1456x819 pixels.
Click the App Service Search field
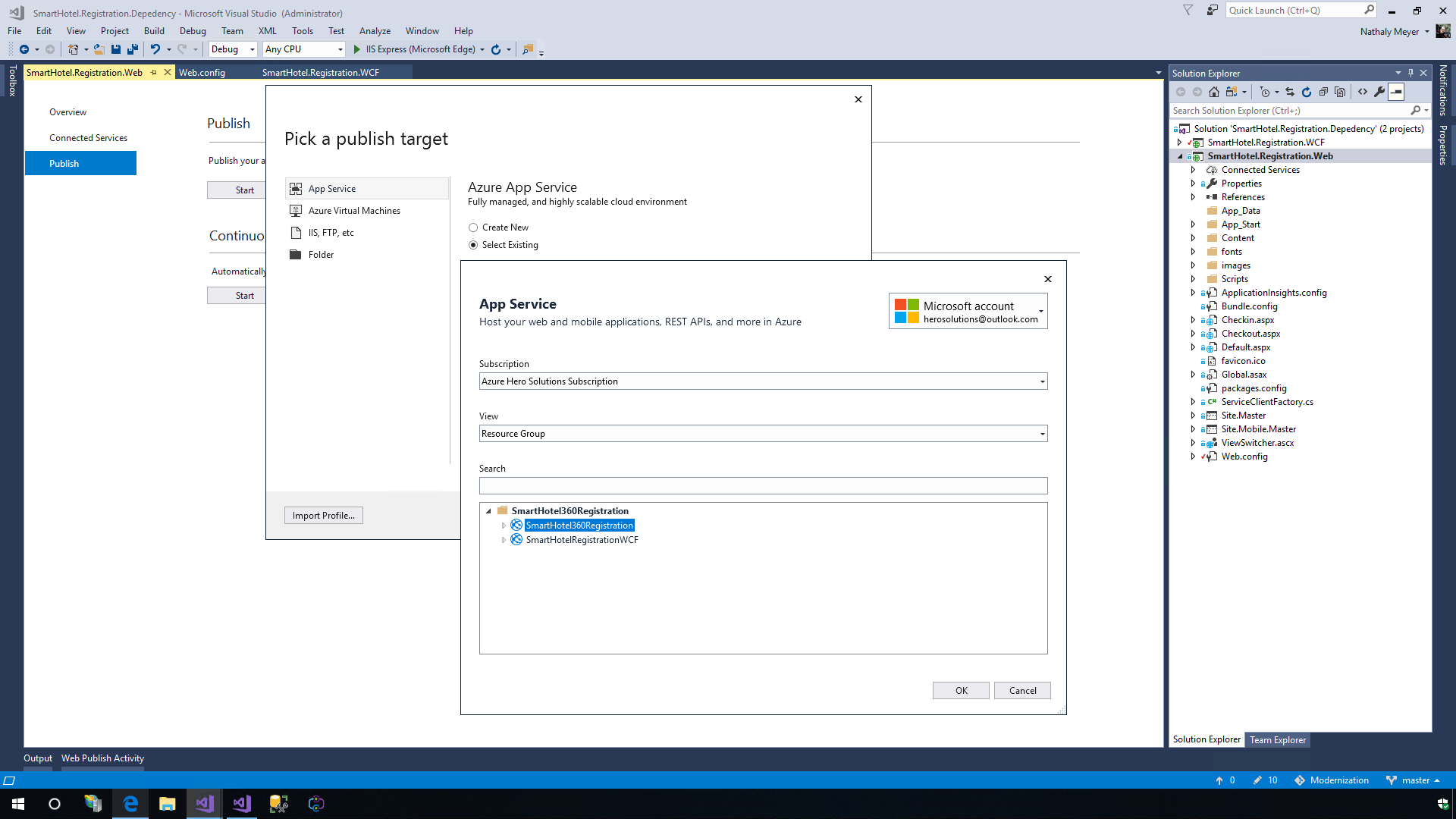click(x=763, y=485)
